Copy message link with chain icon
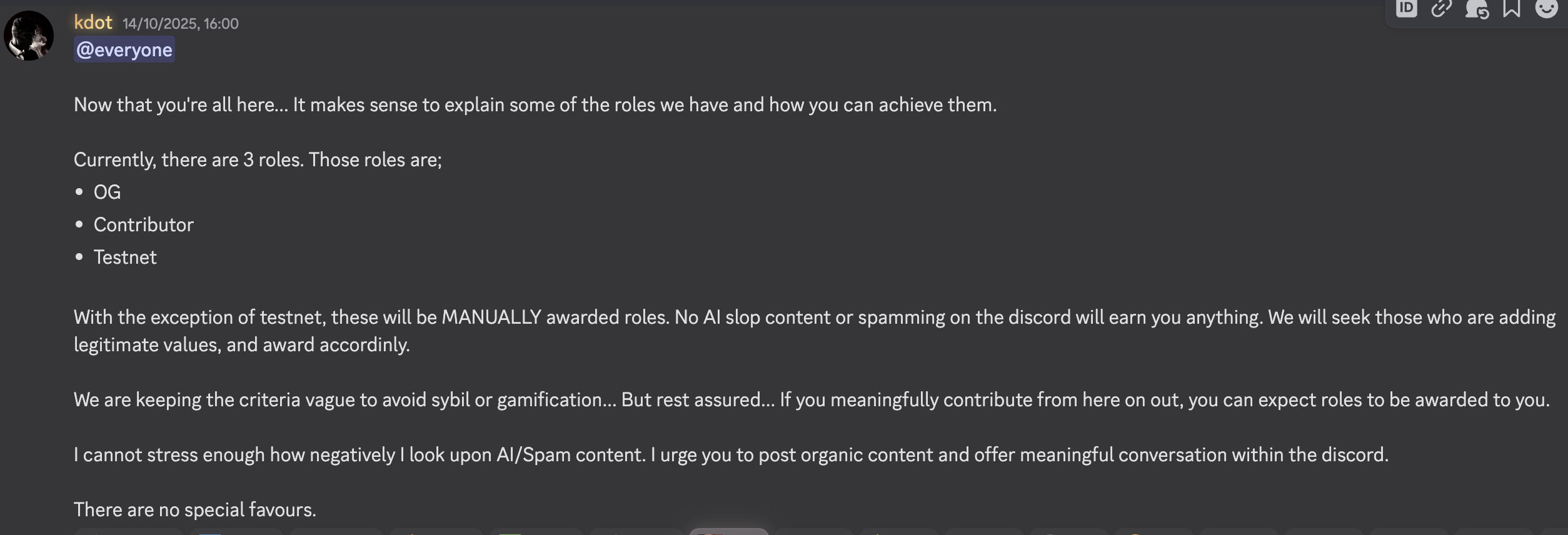The image size is (1568, 535). [x=1442, y=9]
